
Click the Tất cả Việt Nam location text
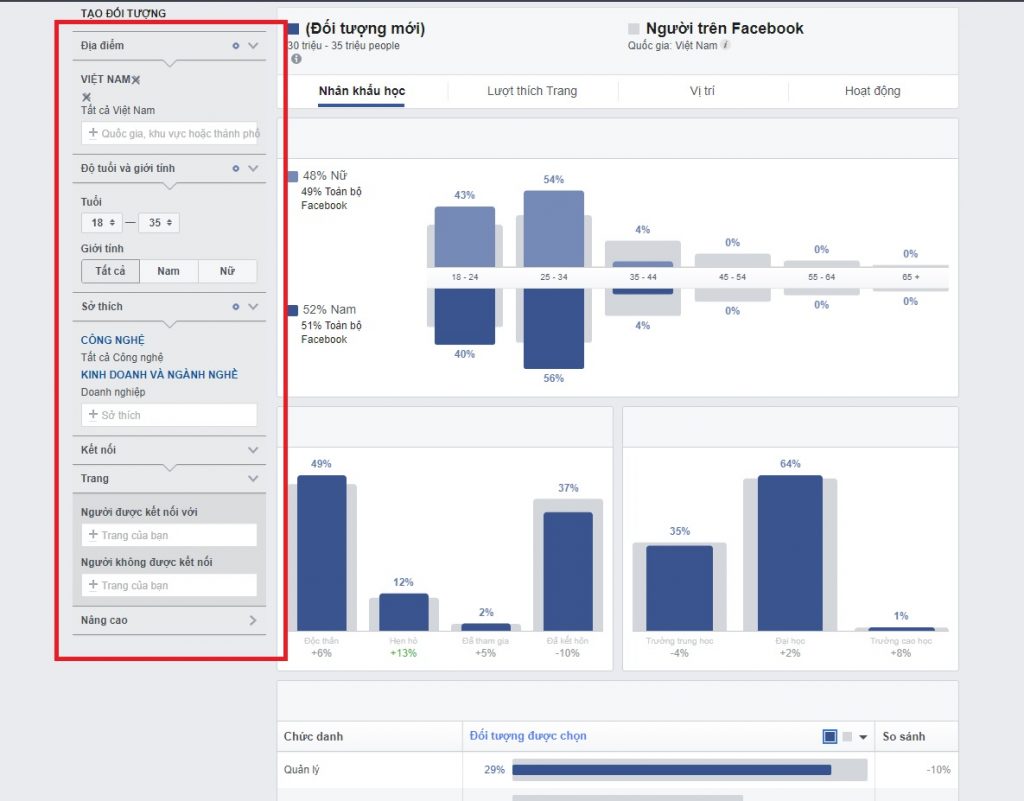click(x=118, y=110)
